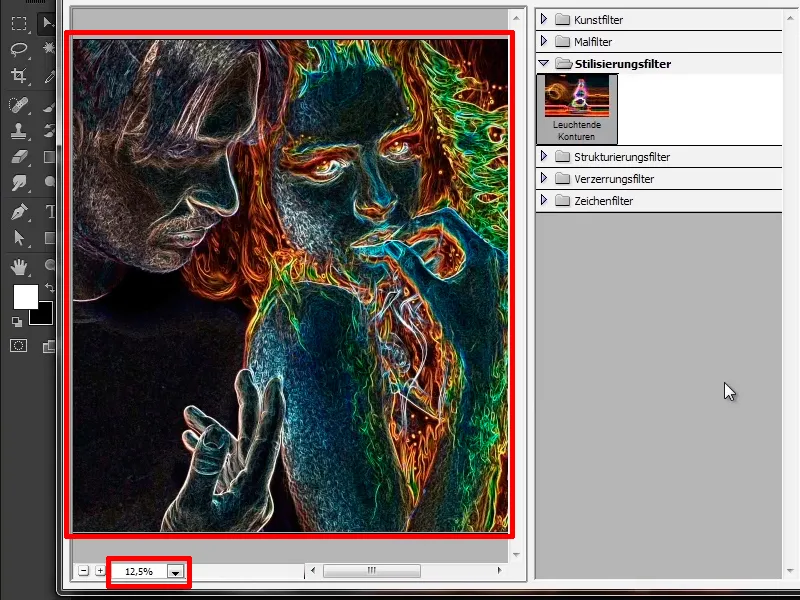The width and height of the screenshot is (800, 600).
Task: Expand the Malfilter folder
Action: tap(544, 41)
